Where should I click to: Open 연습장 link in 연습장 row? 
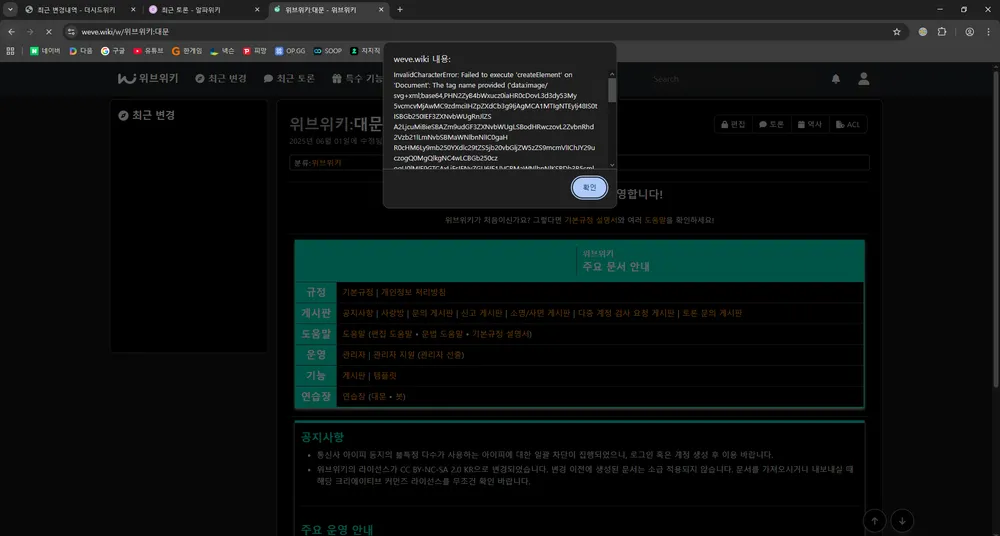354,397
